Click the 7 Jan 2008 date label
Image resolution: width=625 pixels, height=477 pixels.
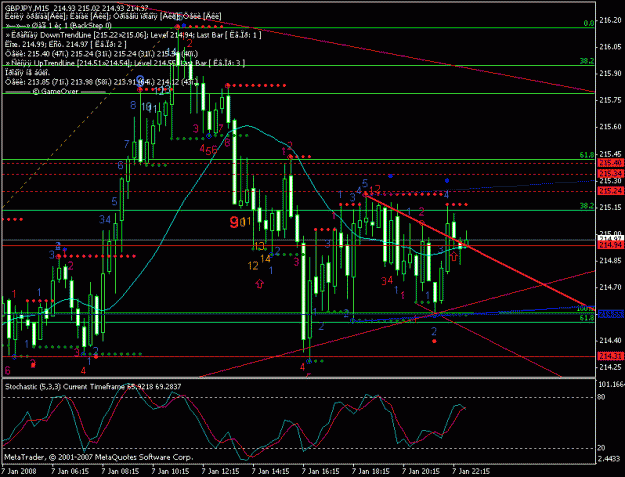pos(19,471)
